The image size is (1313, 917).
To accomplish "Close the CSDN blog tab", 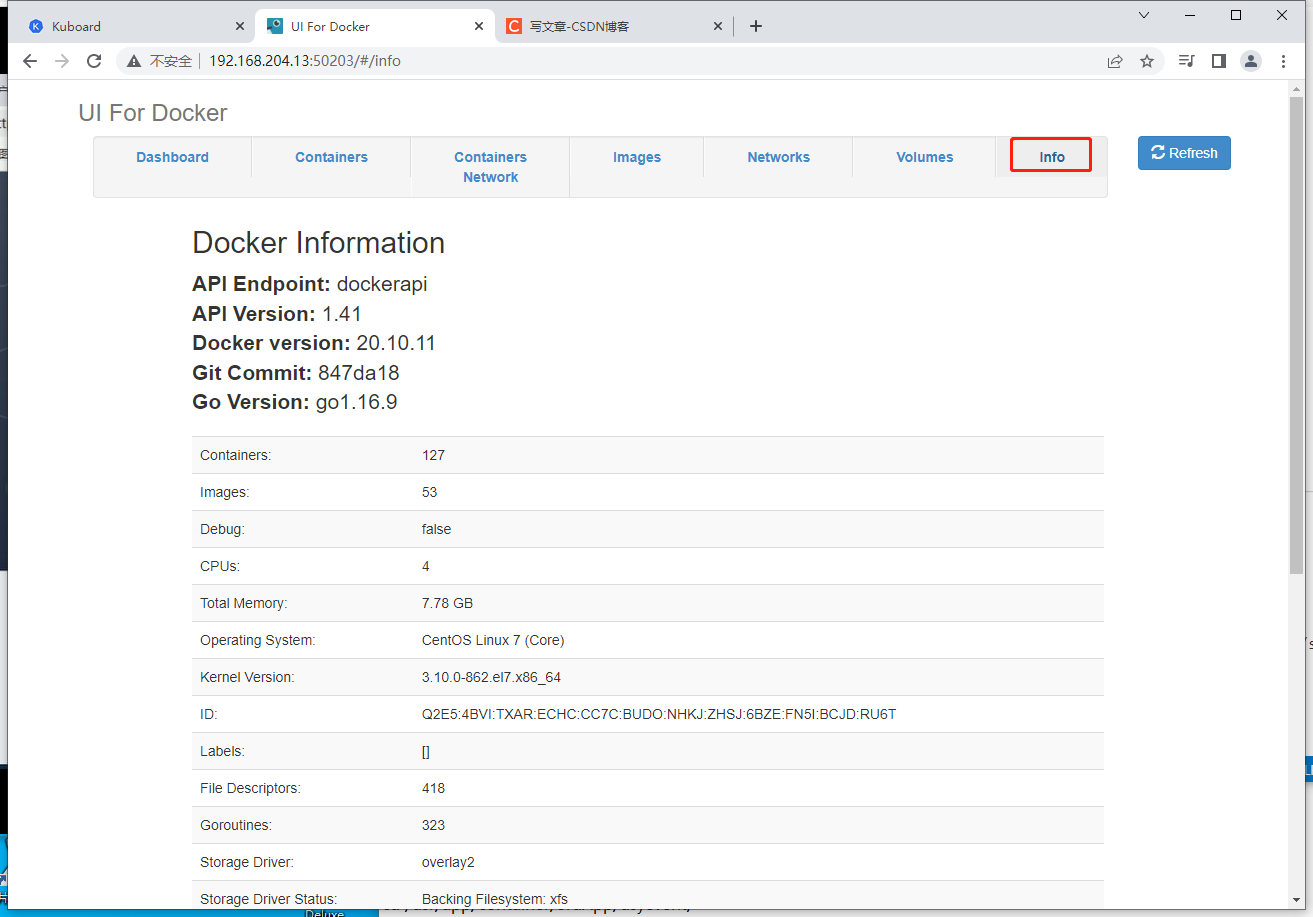I will (718, 26).
